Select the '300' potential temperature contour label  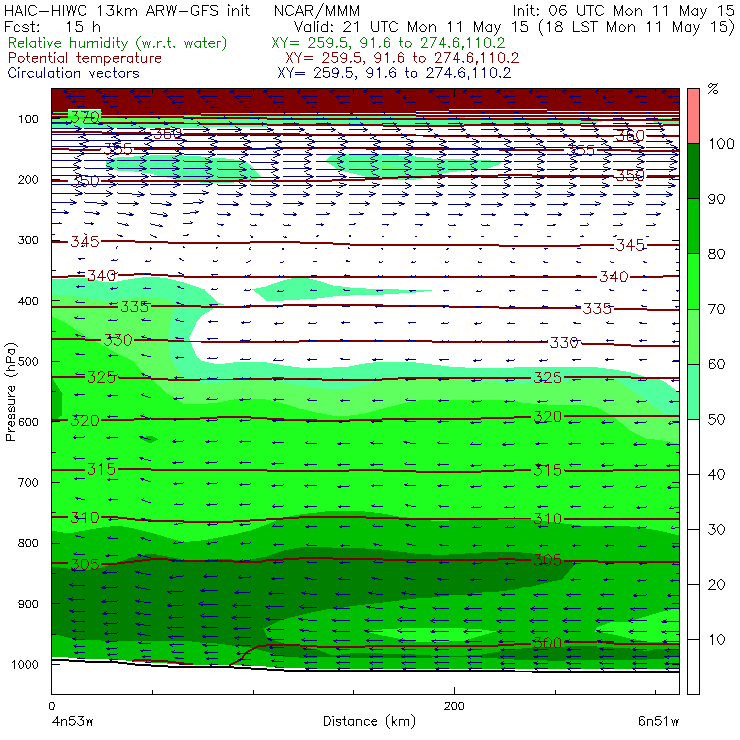[547, 642]
